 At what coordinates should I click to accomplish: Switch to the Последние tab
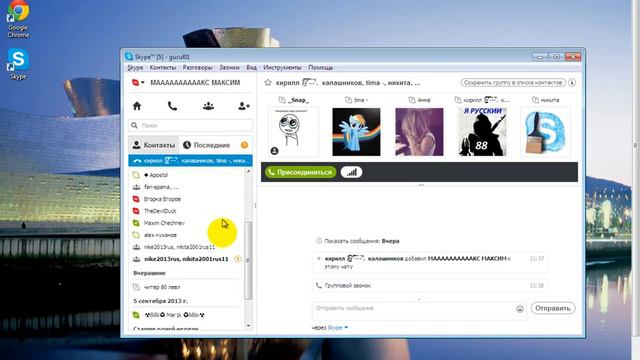tap(206, 145)
